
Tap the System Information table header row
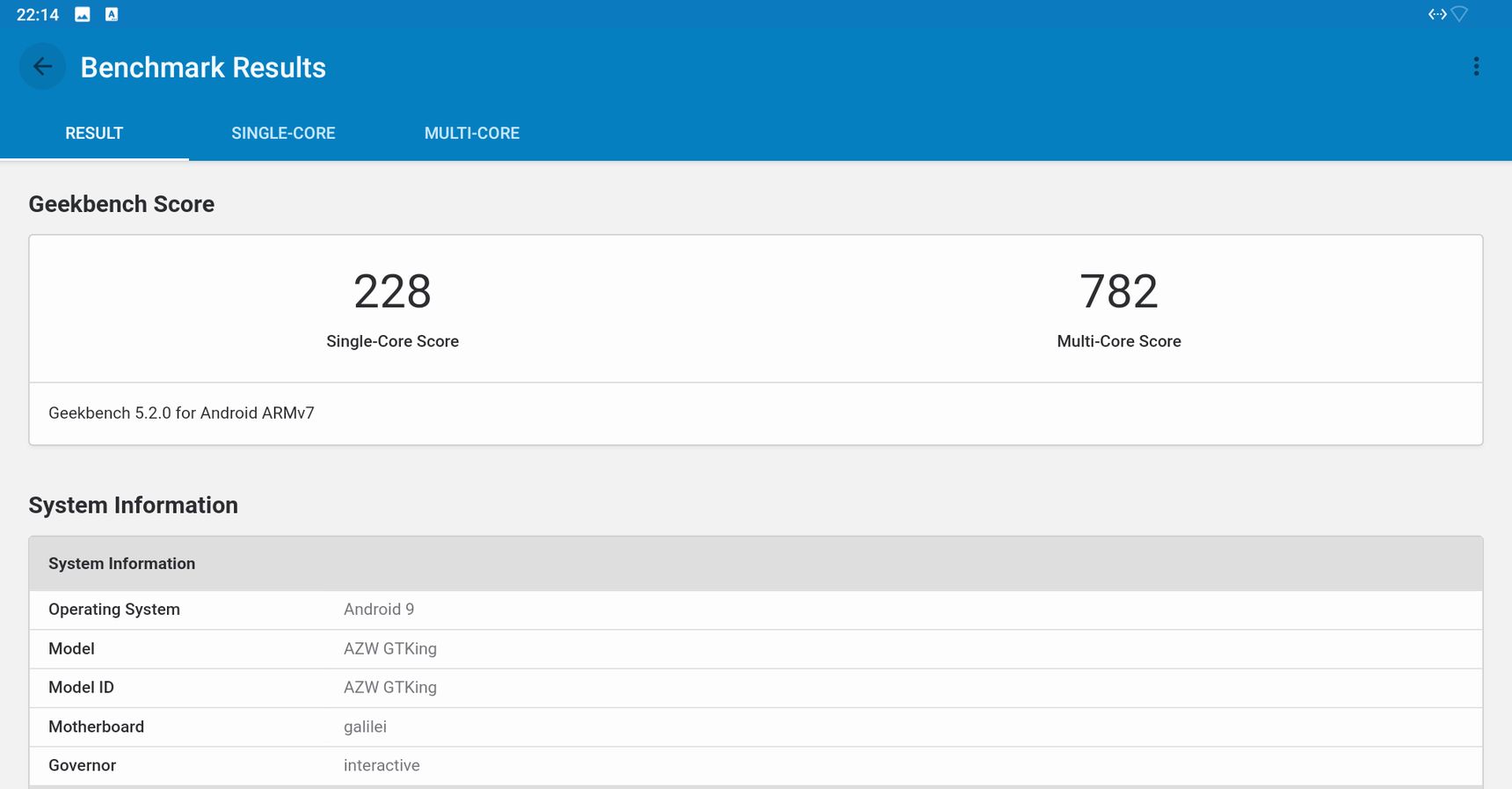[756, 564]
